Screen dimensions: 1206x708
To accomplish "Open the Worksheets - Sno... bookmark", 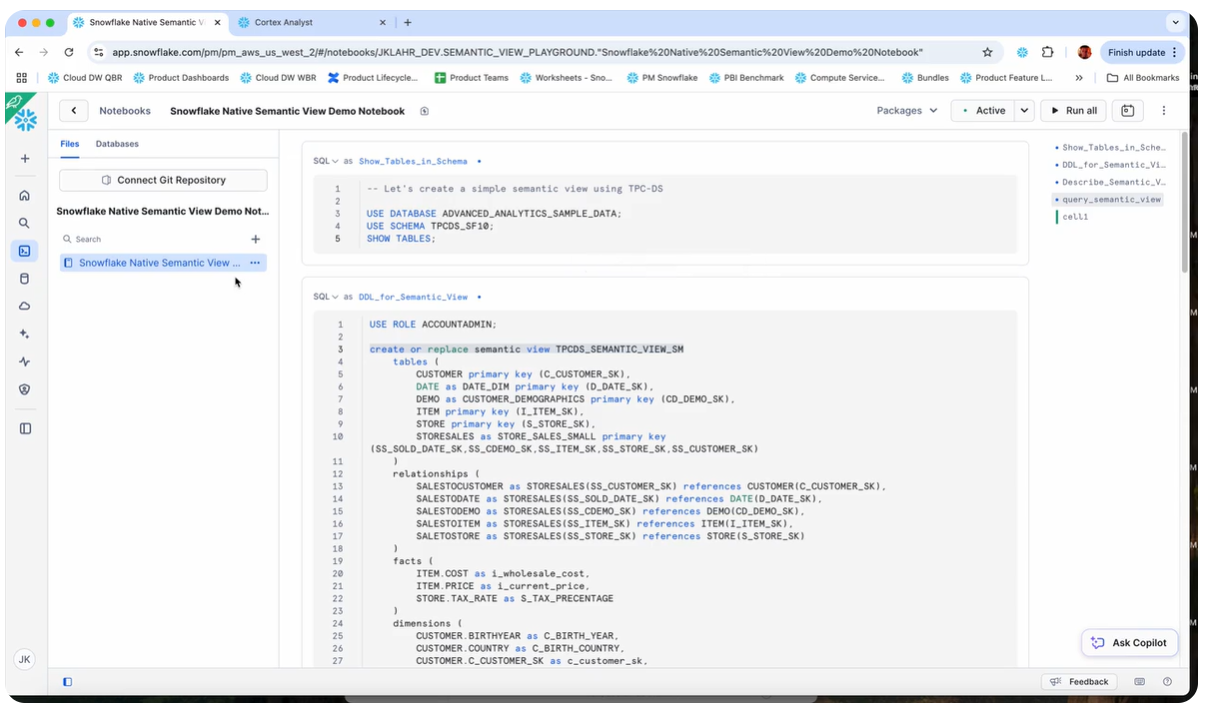I will click(566, 78).
